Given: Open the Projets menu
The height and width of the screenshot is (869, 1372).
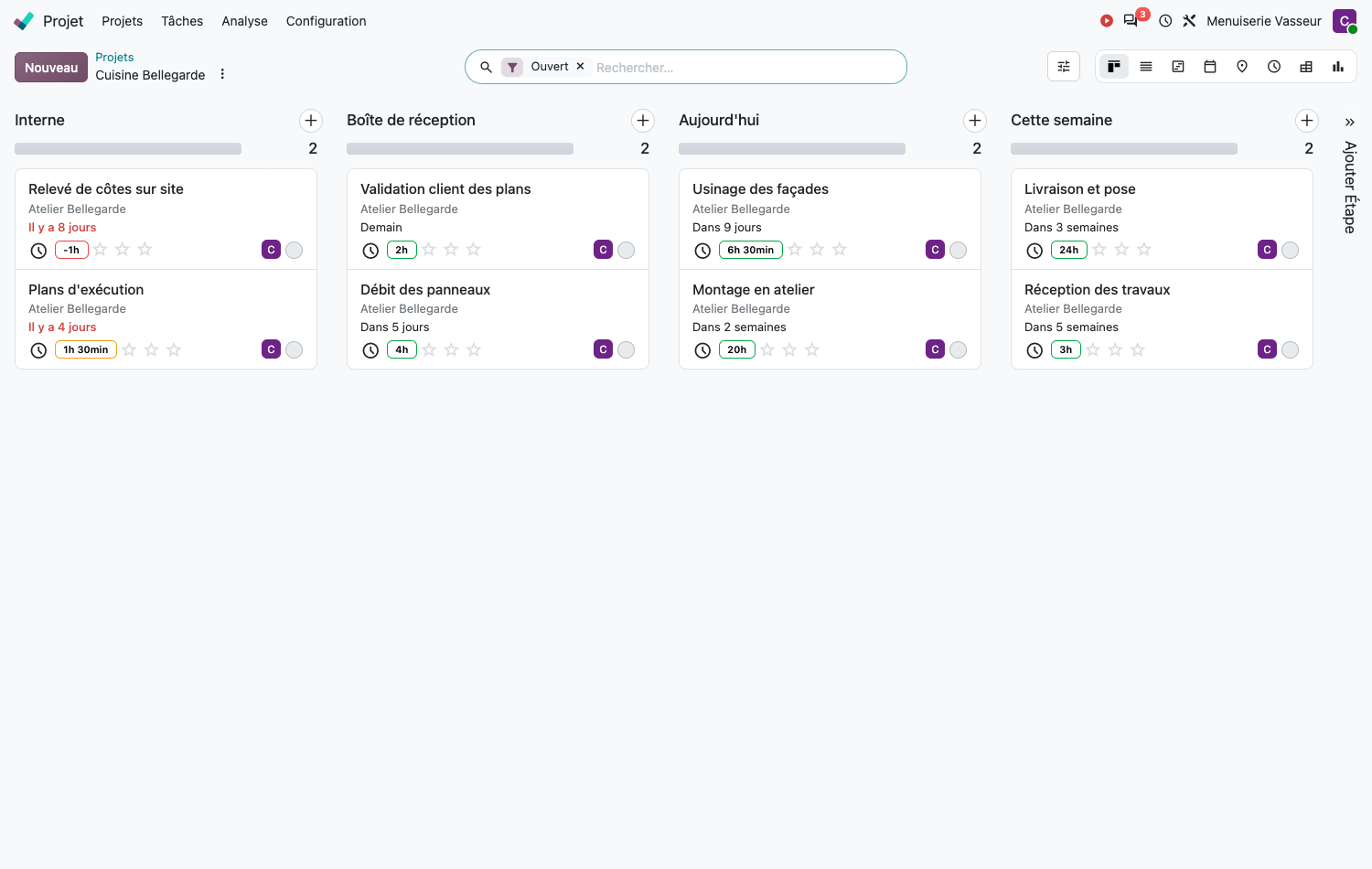Looking at the screenshot, I should (x=123, y=21).
